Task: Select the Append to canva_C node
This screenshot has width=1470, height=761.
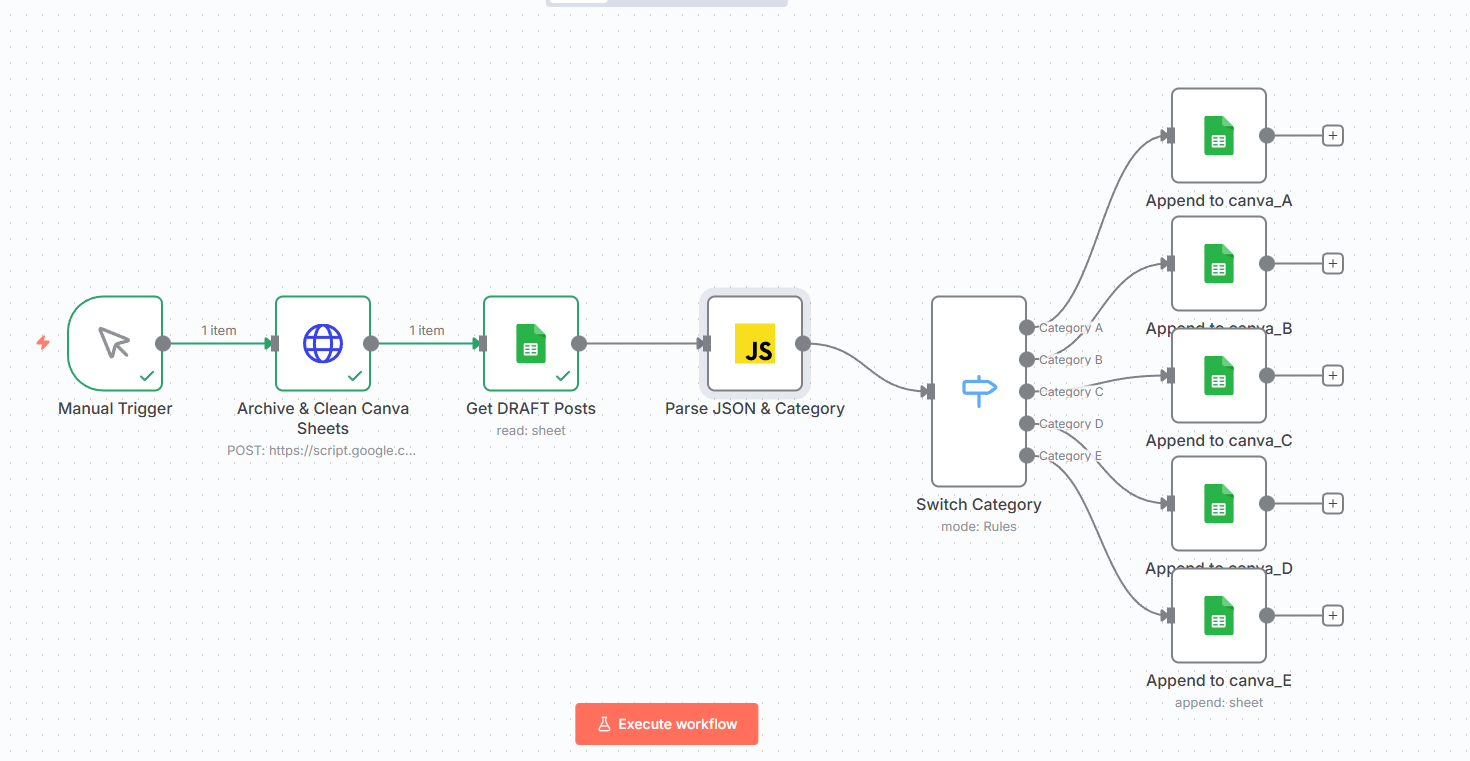Action: click(x=1218, y=375)
